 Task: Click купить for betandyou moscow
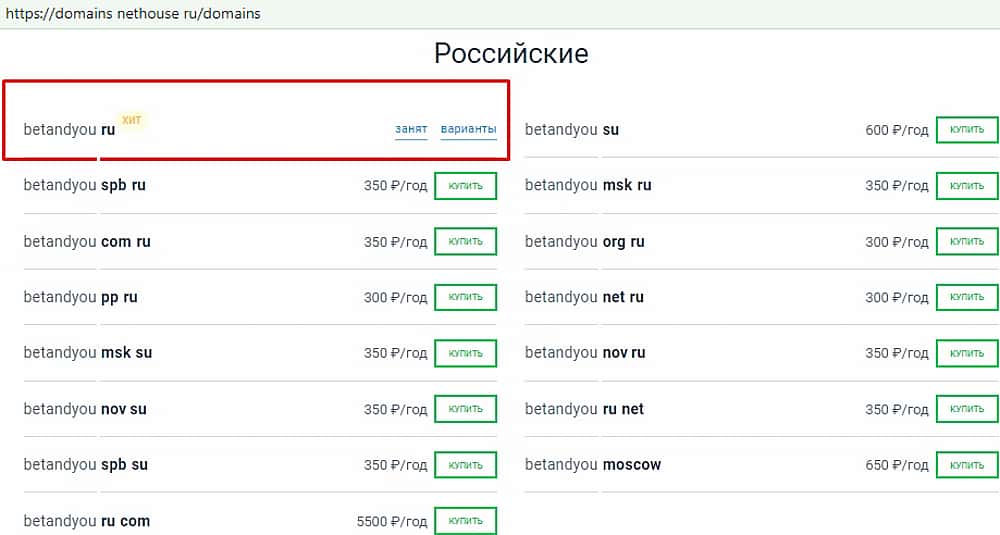(x=967, y=465)
